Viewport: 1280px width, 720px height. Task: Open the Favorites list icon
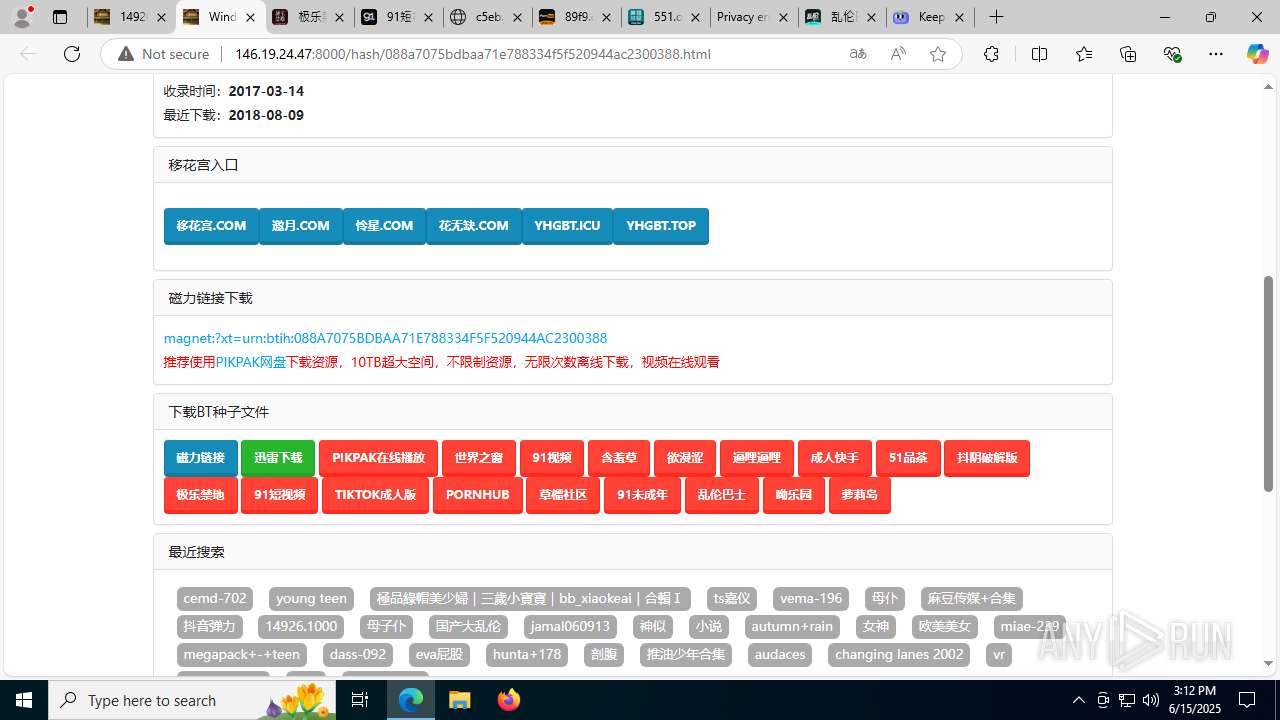pos(1084,54)
